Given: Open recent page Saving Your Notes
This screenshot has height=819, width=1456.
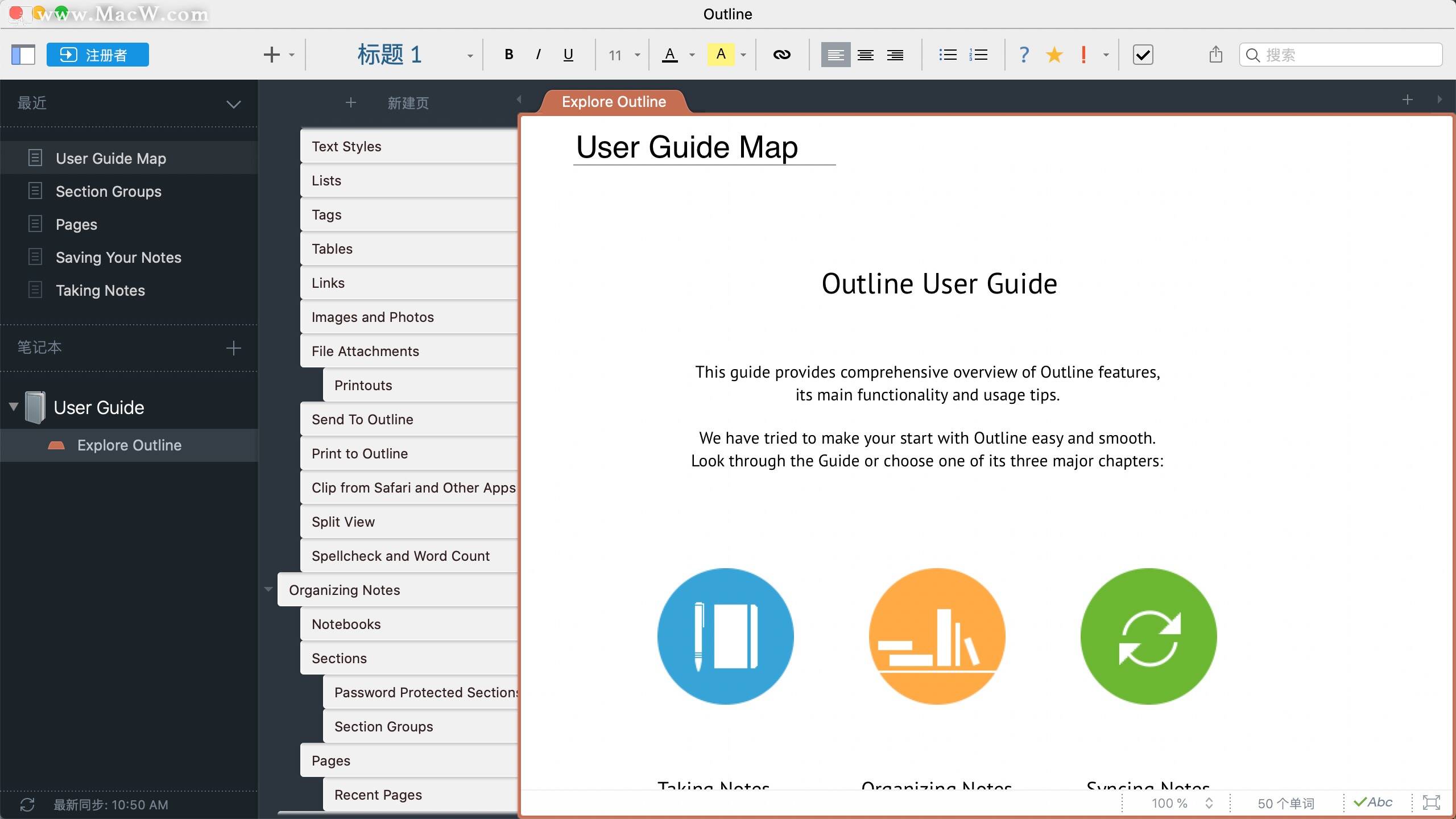Looking at the screenshot, I should pos(129,257).
